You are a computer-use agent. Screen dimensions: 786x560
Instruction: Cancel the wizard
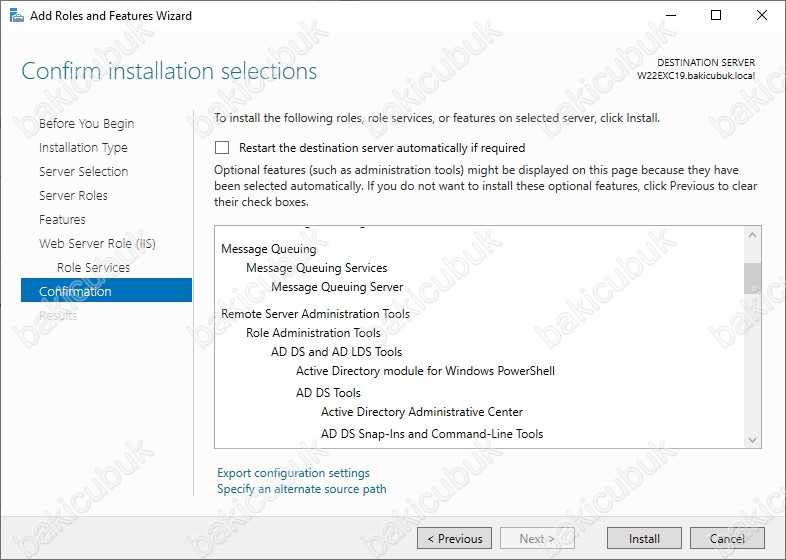tap(727, 538)
